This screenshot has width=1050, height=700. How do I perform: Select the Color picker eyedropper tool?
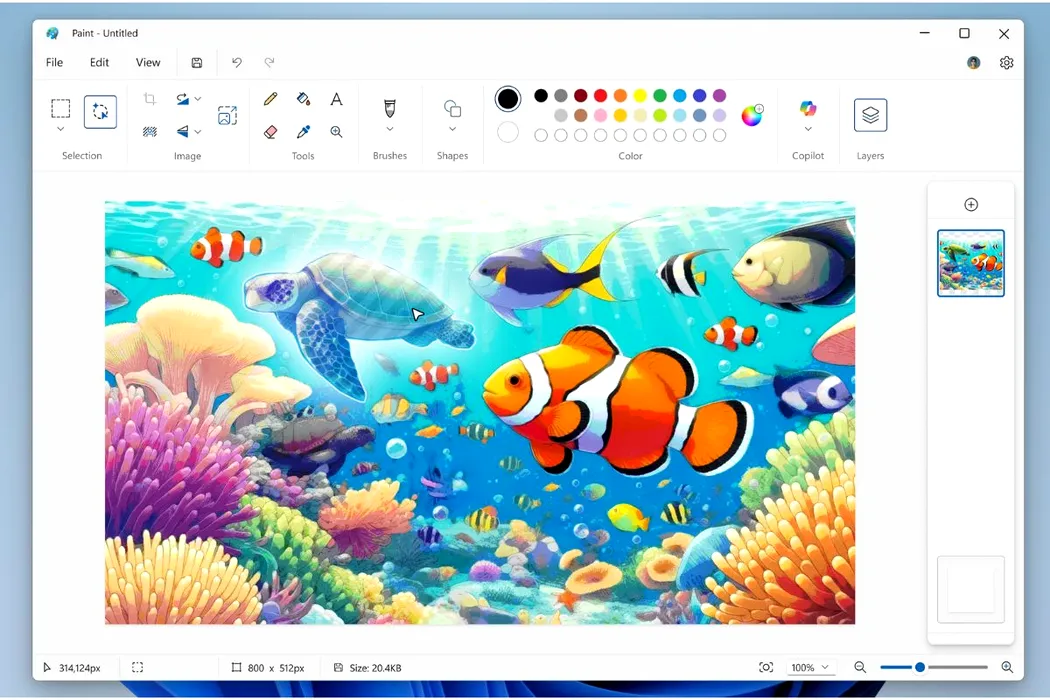(303, 132)
